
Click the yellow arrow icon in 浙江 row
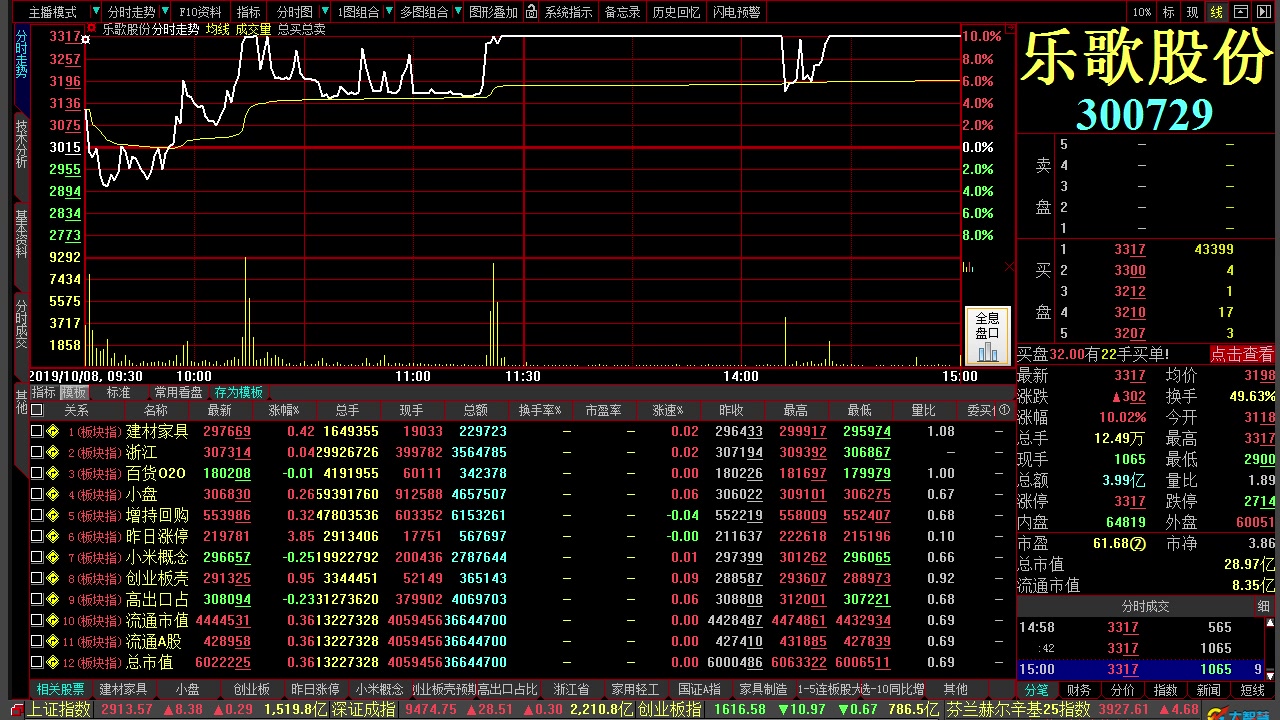[x=53, y=452]
